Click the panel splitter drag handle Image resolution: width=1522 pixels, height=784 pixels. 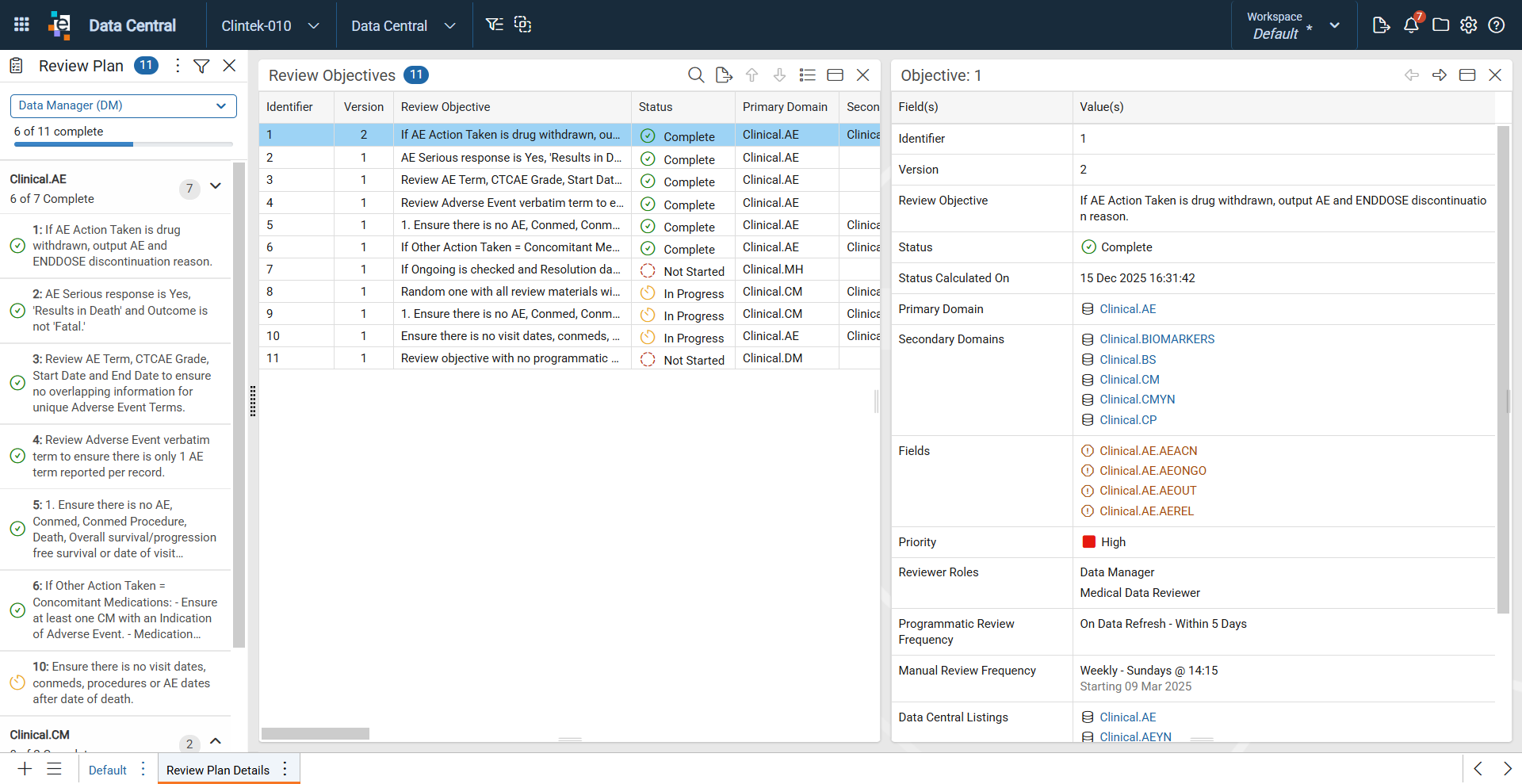click(253, 401)
